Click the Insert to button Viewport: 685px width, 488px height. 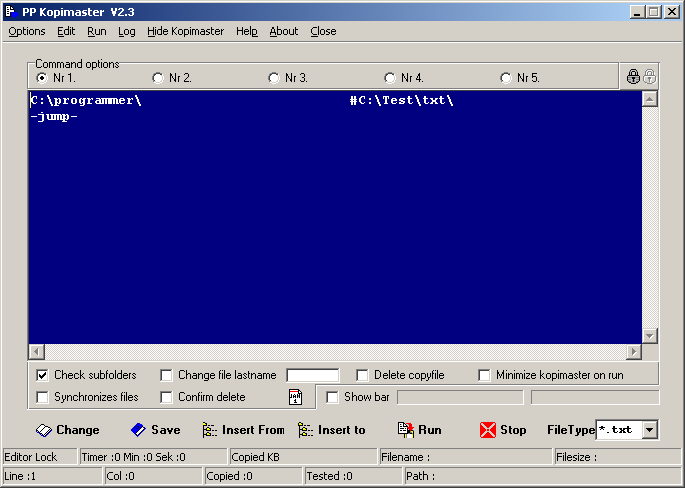pyautogui.click(x=332, y=430)
